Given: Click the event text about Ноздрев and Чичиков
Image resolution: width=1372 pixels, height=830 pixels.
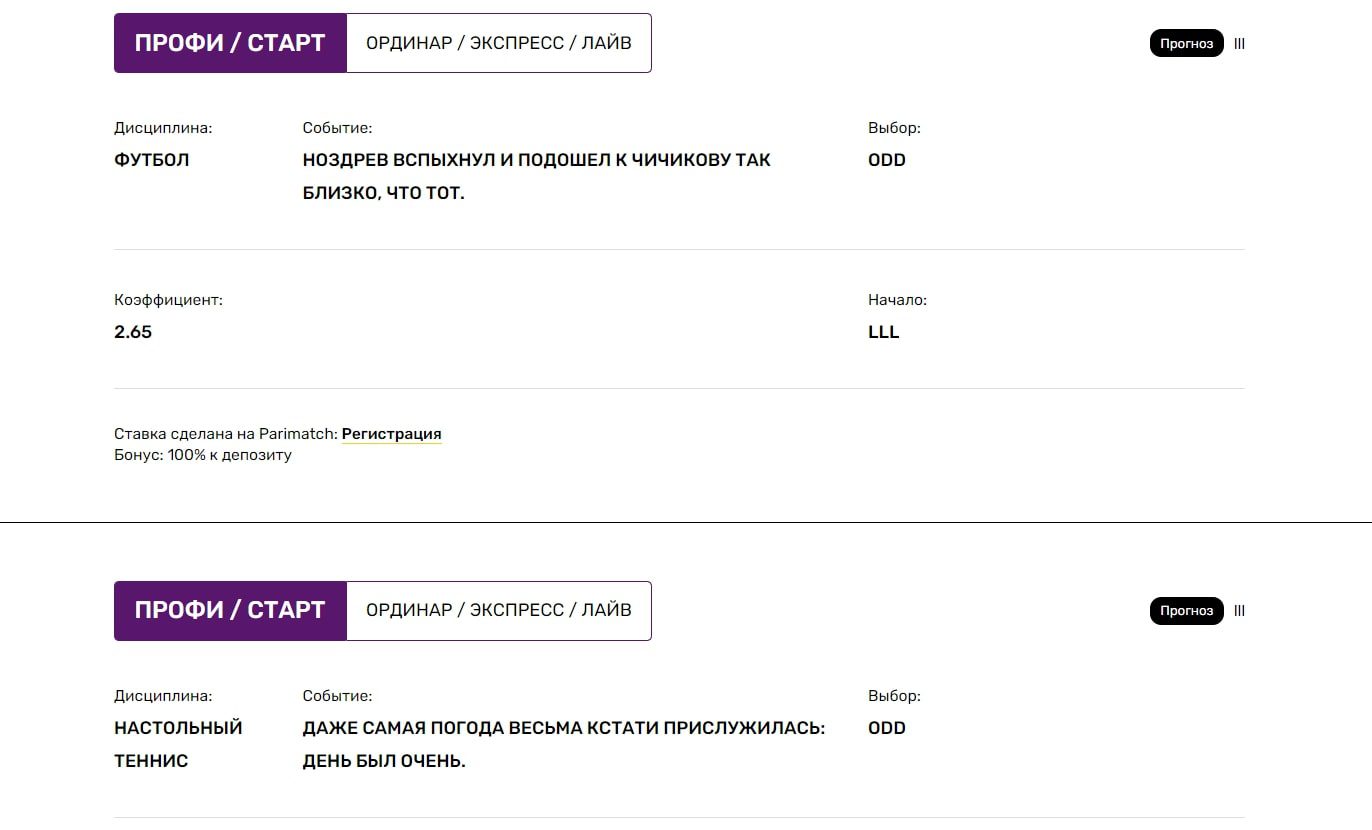Looking at the screenshot, I should point(537,176).
